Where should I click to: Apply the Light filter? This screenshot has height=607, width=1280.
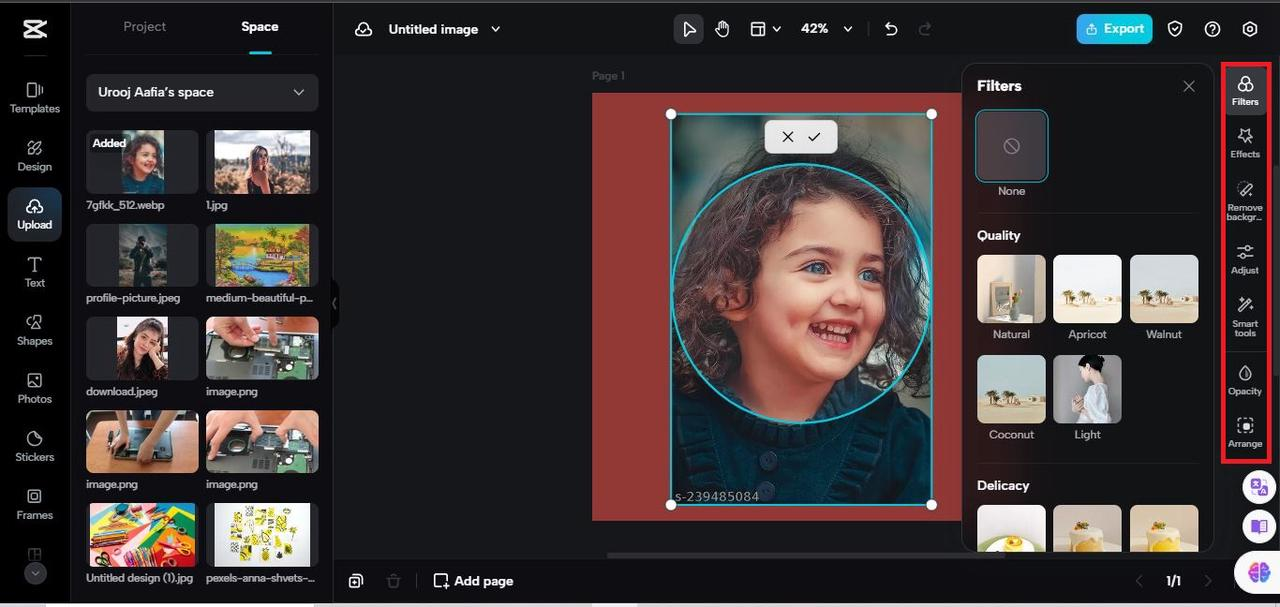click(x=1087, y=389)
